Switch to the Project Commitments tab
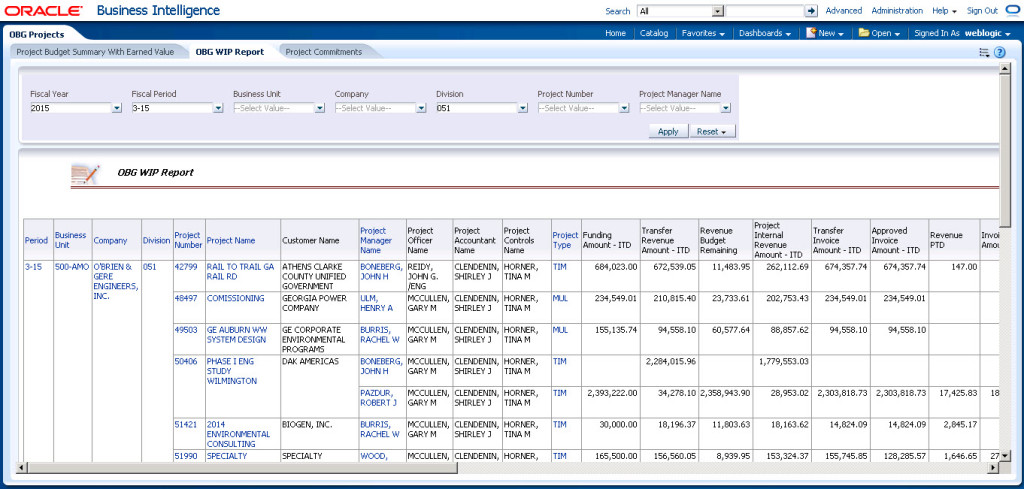 [323, 52]
